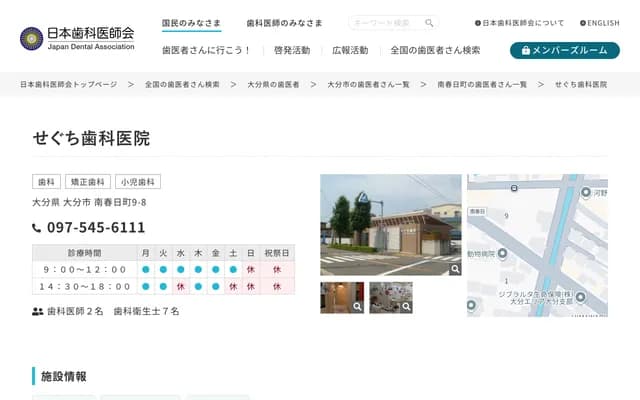Viewport: 640px width, 400px height.
Task: Select the 国民のみなさま tab
Action: point(191,23)
